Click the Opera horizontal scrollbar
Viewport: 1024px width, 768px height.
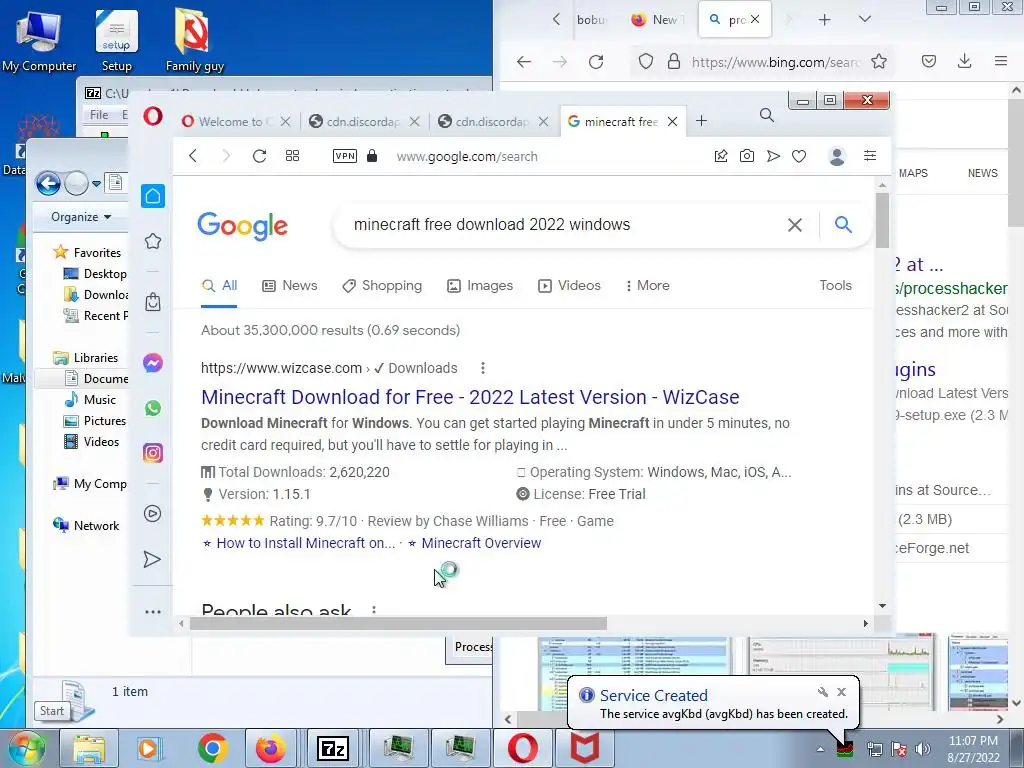click(398, 624)
